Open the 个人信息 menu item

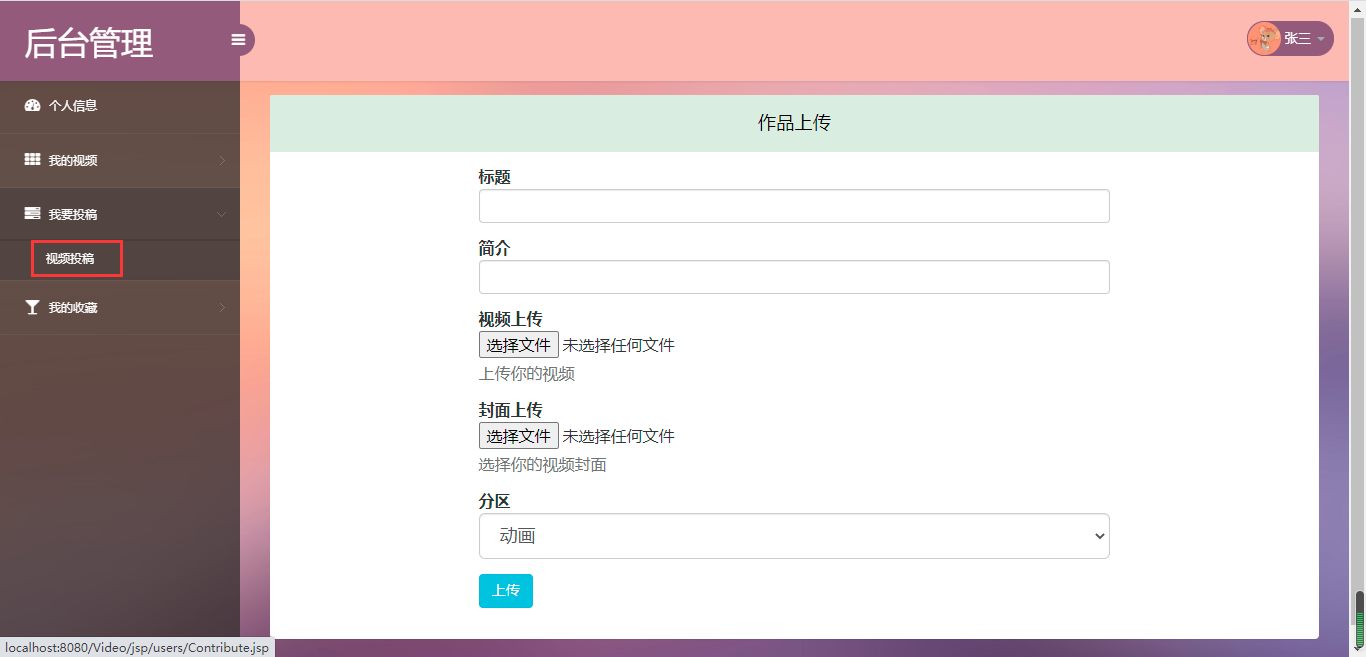tap(120, 106)
